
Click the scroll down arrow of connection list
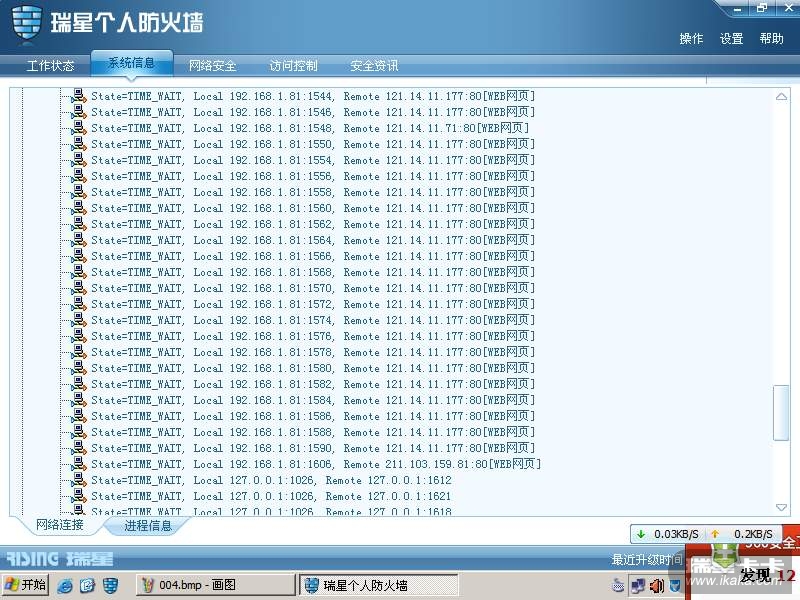tap(781, 507)
